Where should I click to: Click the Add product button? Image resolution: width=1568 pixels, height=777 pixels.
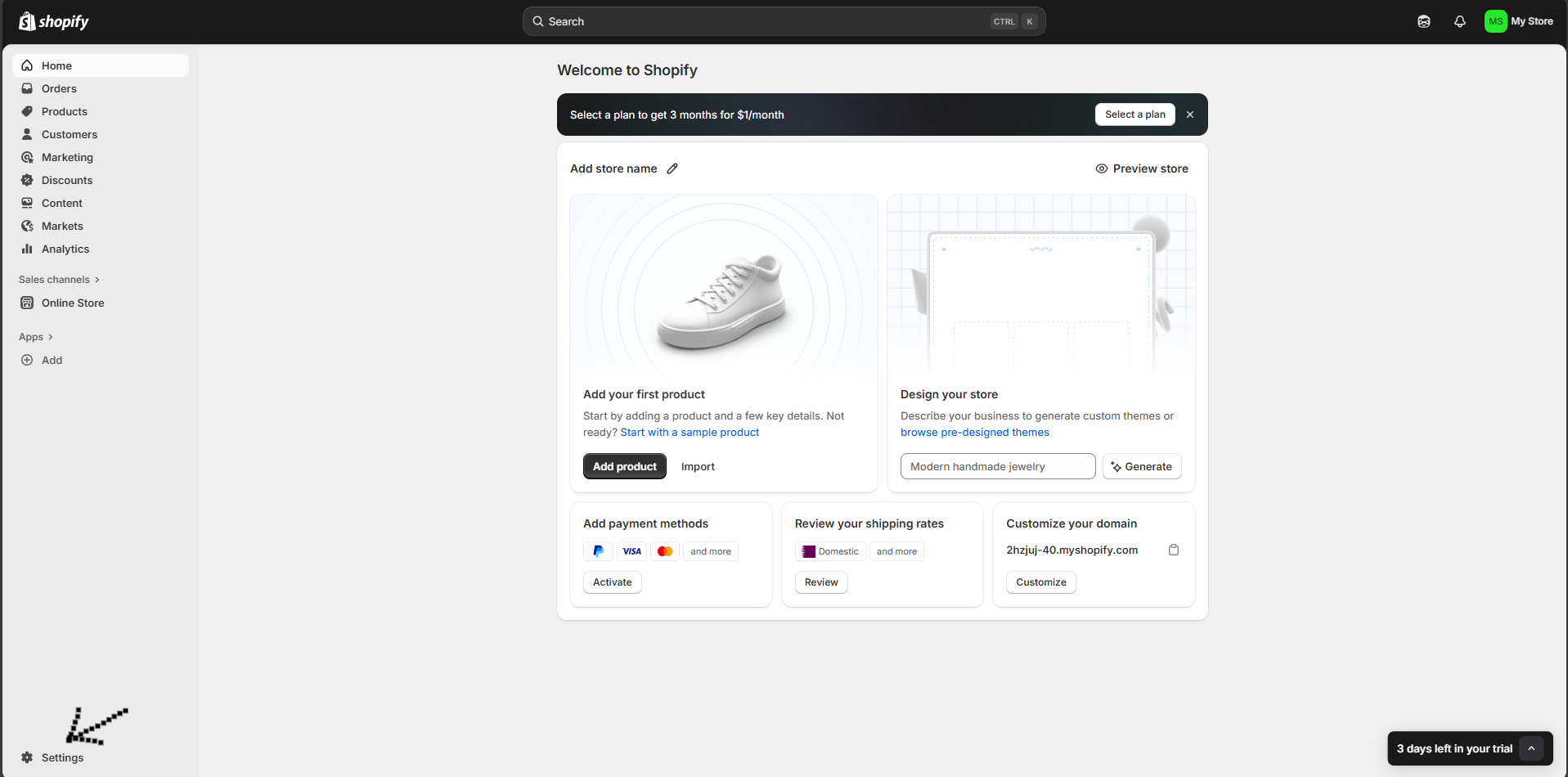tap(625, 466)
